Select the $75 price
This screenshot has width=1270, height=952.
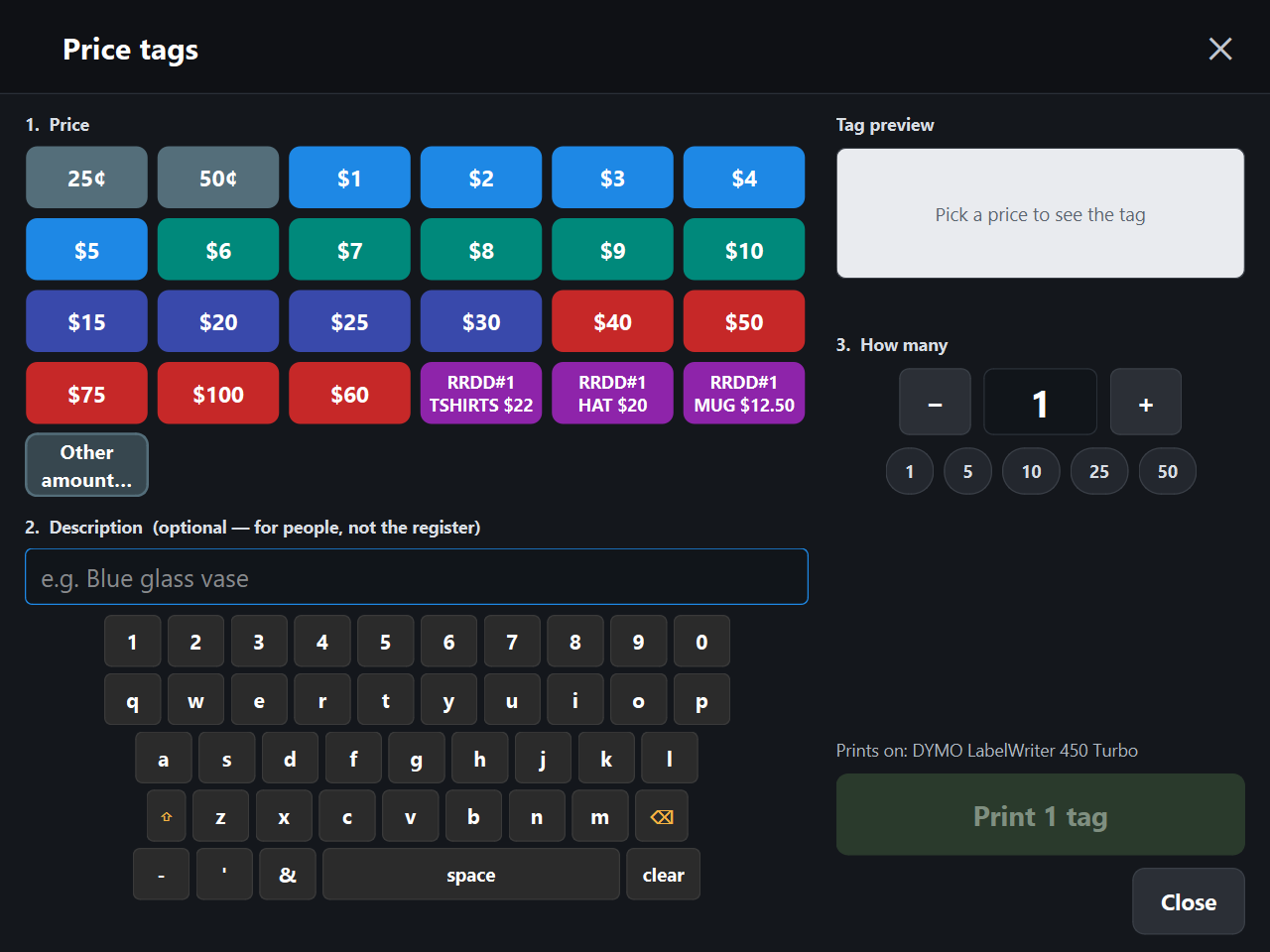(86, 394)
